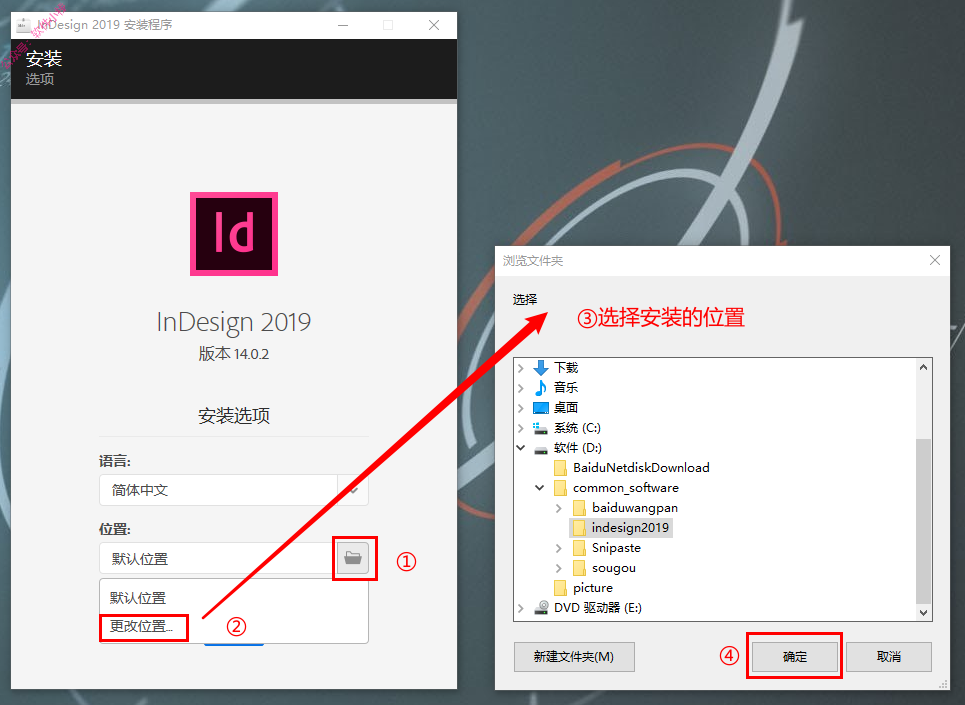Expand the 下载 tree node

(521, 368)
